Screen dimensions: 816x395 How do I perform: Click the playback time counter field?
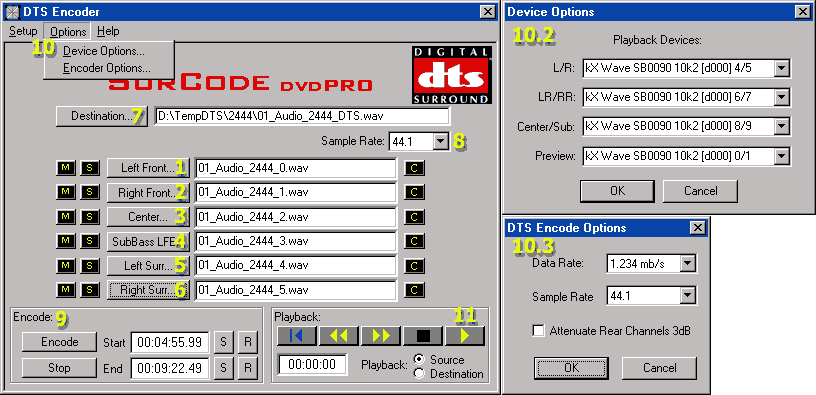click(313, 364)
